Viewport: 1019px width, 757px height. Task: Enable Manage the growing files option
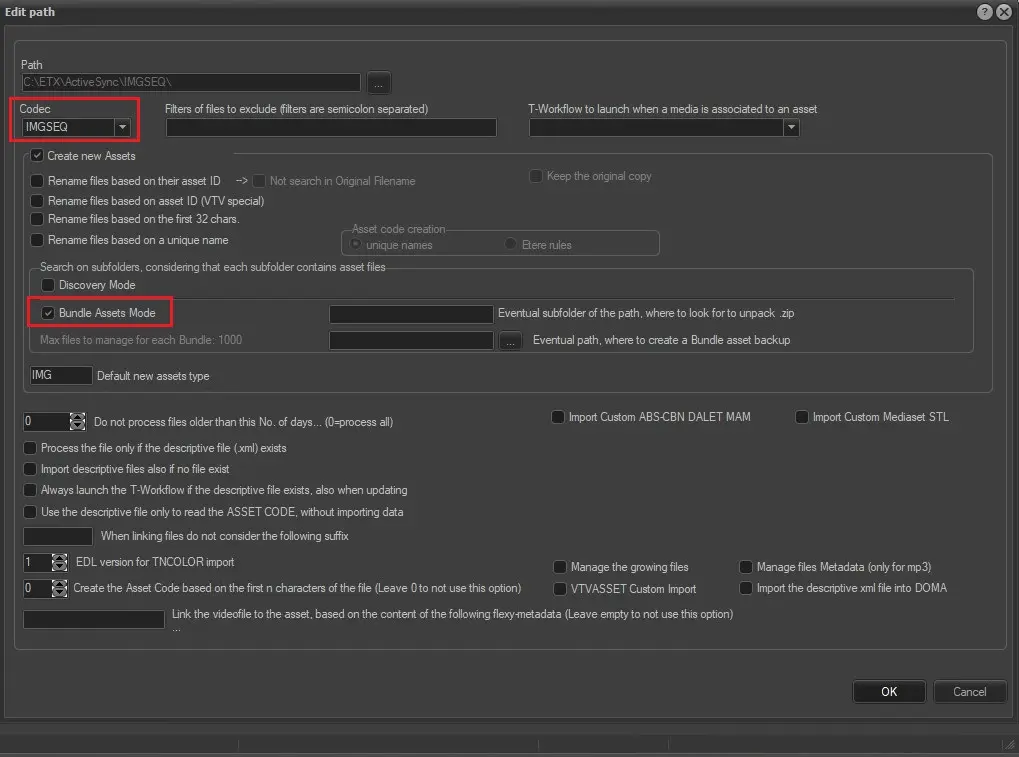pyautogui.click(x=561, y=567)
